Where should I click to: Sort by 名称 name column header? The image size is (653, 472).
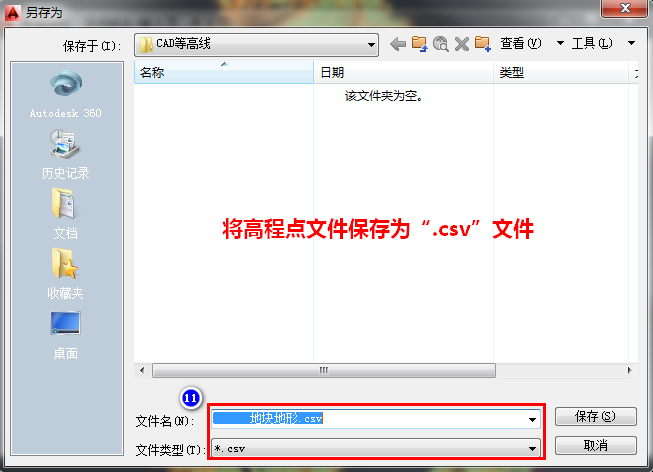(x=224, y=72)
